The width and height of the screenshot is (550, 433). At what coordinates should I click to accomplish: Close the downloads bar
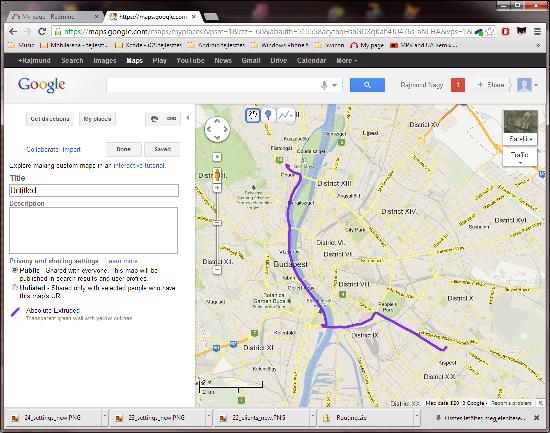pos(536,418)
